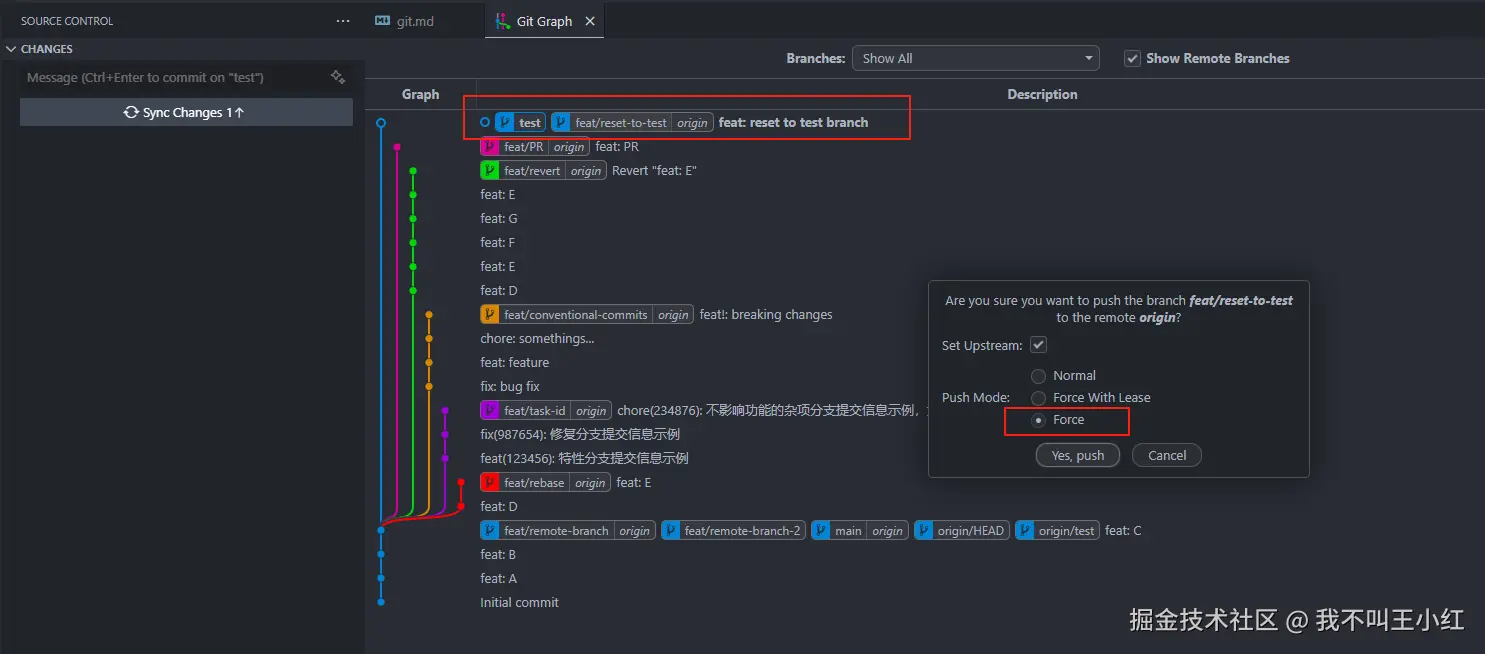Click the pink feat/PR commit node in graph

pyautogui.click(x=397, y=146)
